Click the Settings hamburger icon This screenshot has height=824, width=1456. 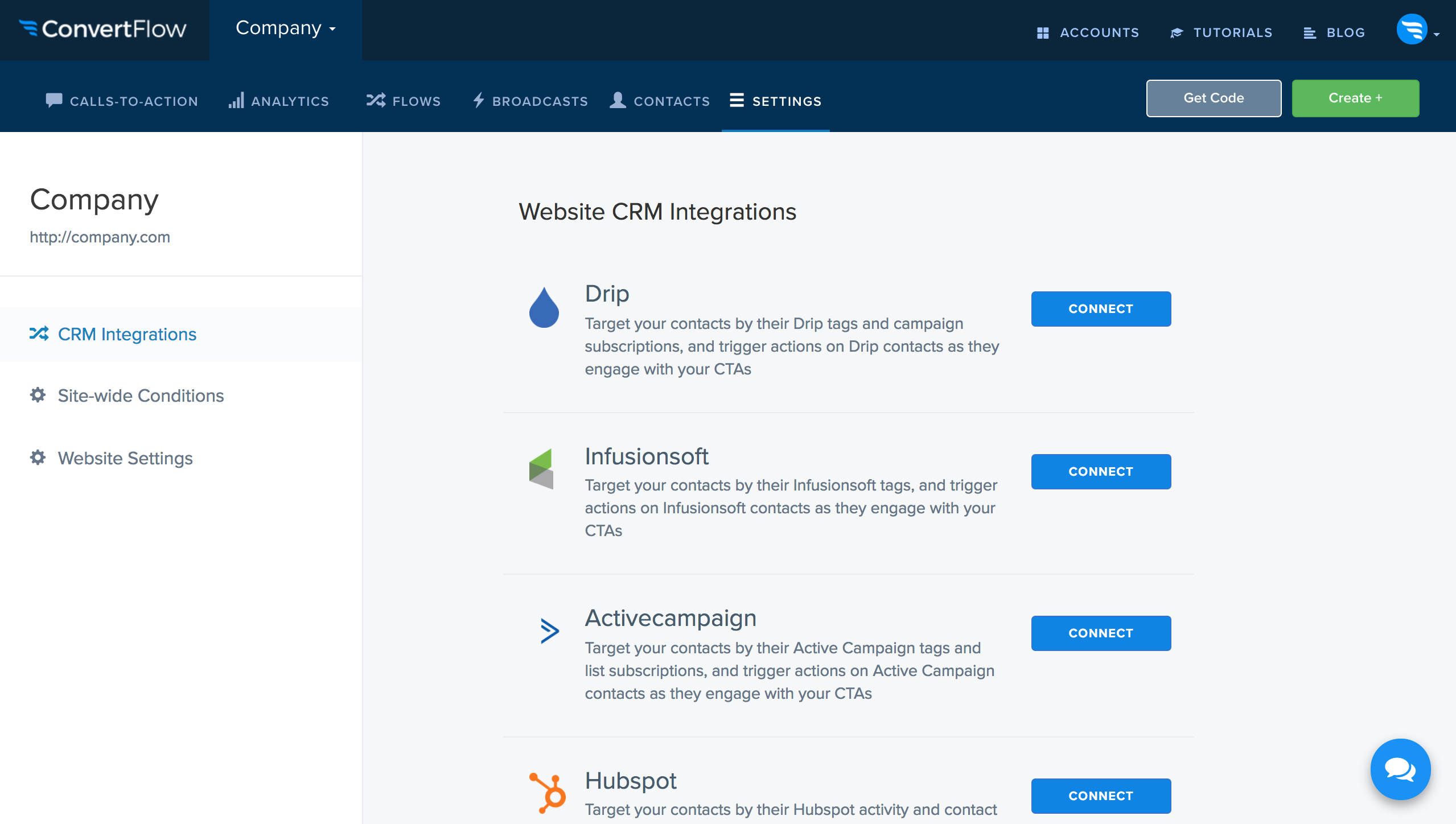737,100
